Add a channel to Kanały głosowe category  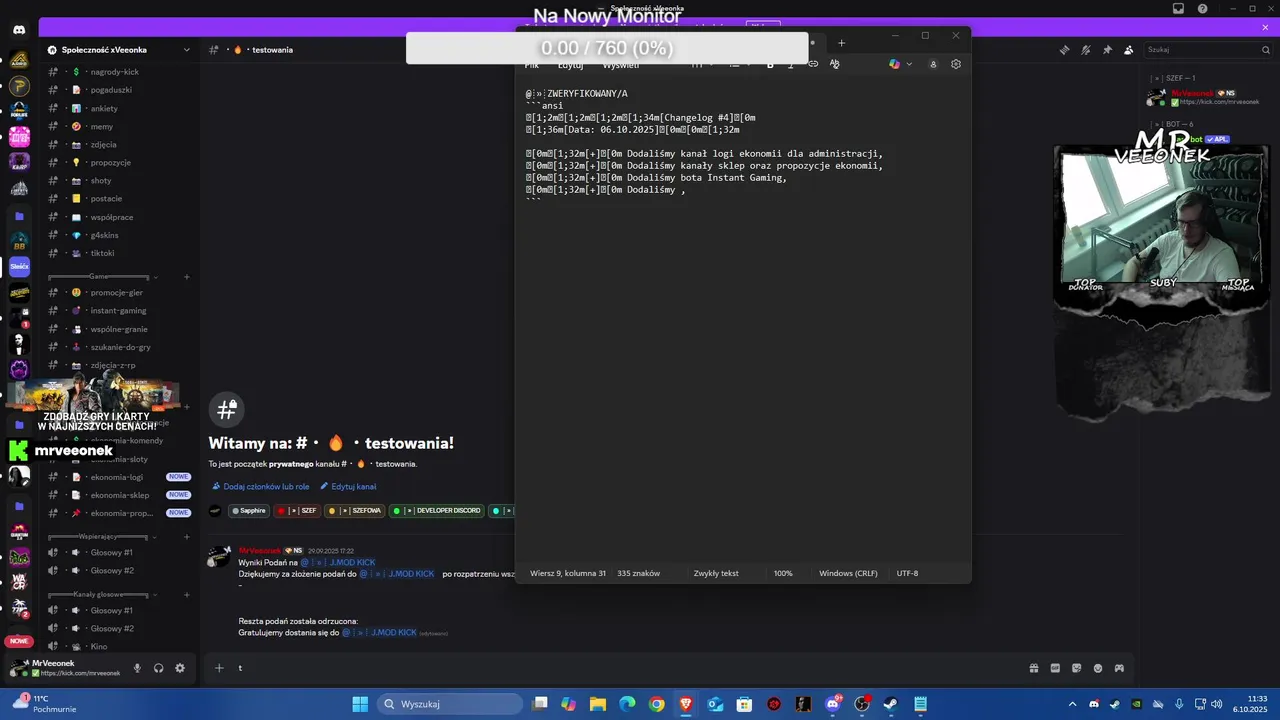186,595
